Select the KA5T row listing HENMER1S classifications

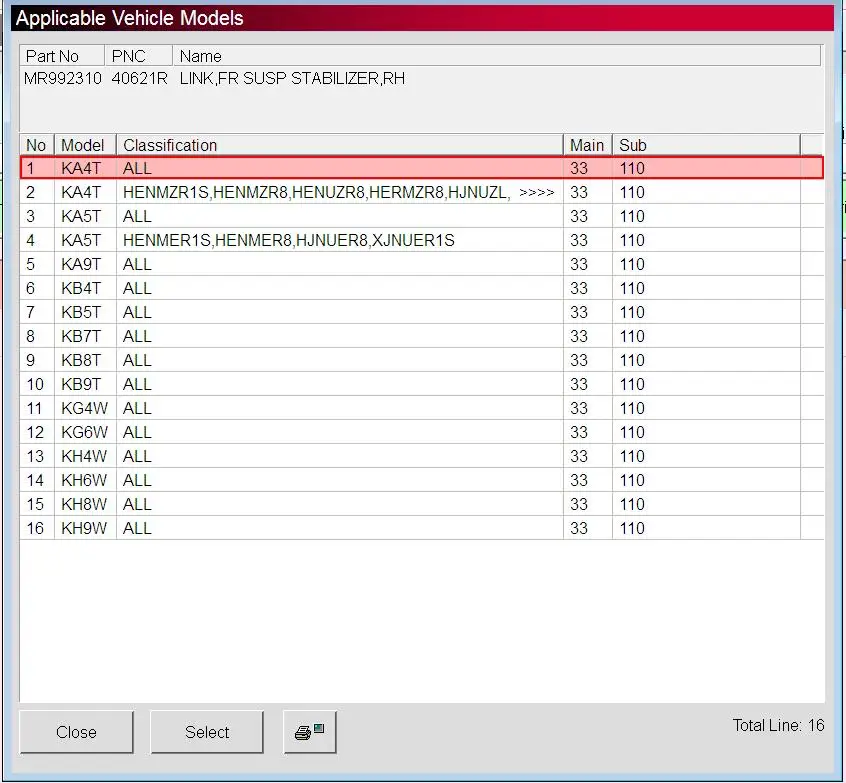(422, 240)
